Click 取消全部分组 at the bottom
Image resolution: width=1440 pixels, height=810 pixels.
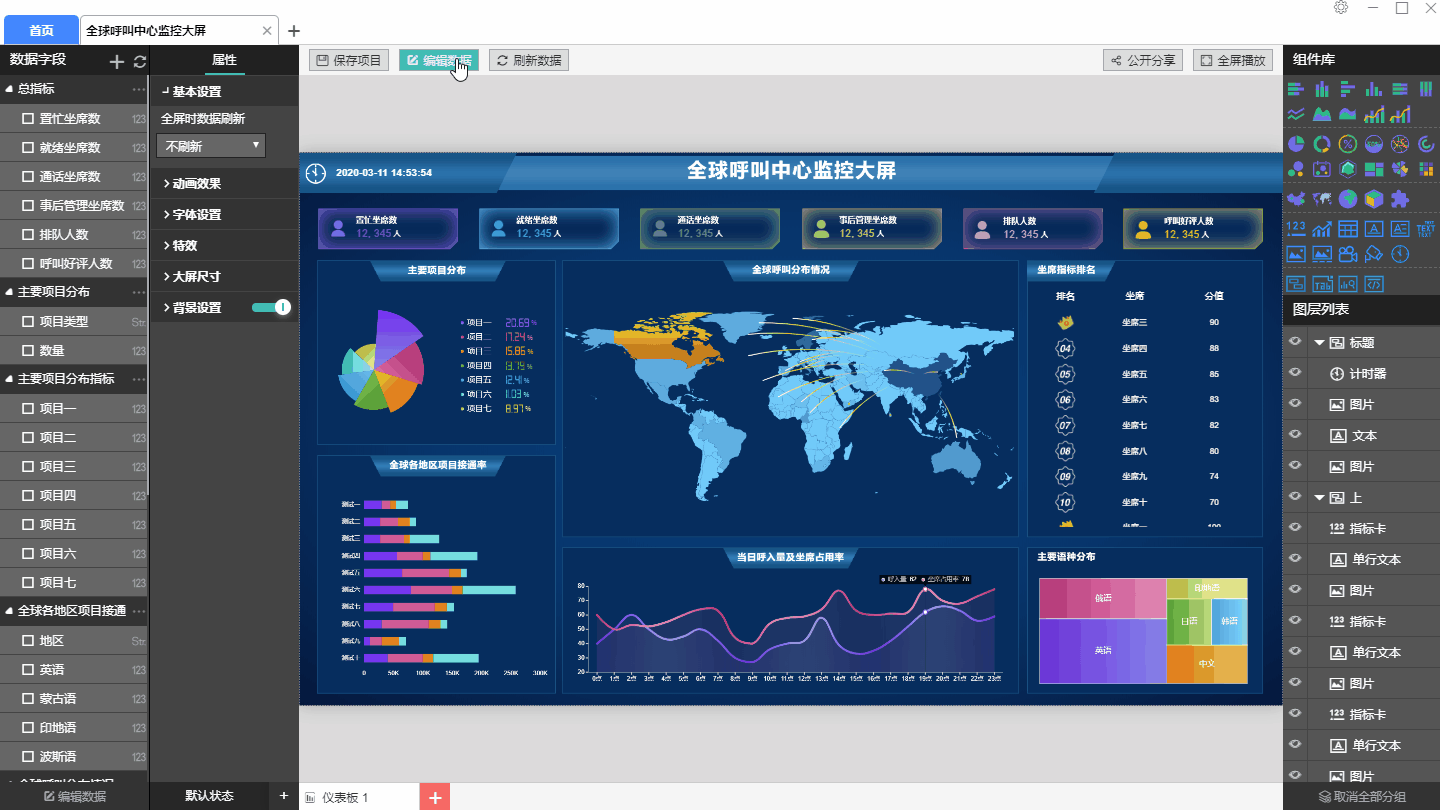(x=1361, y=797)
